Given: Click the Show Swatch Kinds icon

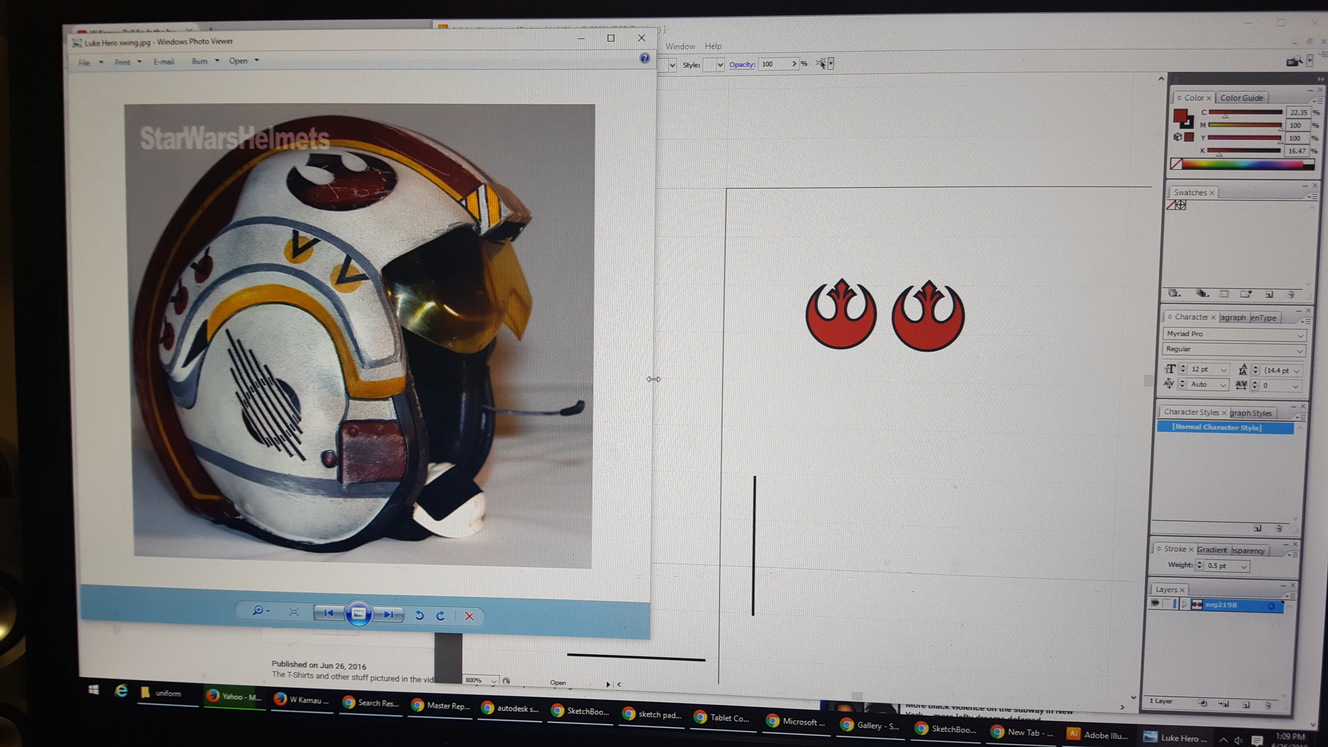Looking at the screenshot, I should 1202,294.
